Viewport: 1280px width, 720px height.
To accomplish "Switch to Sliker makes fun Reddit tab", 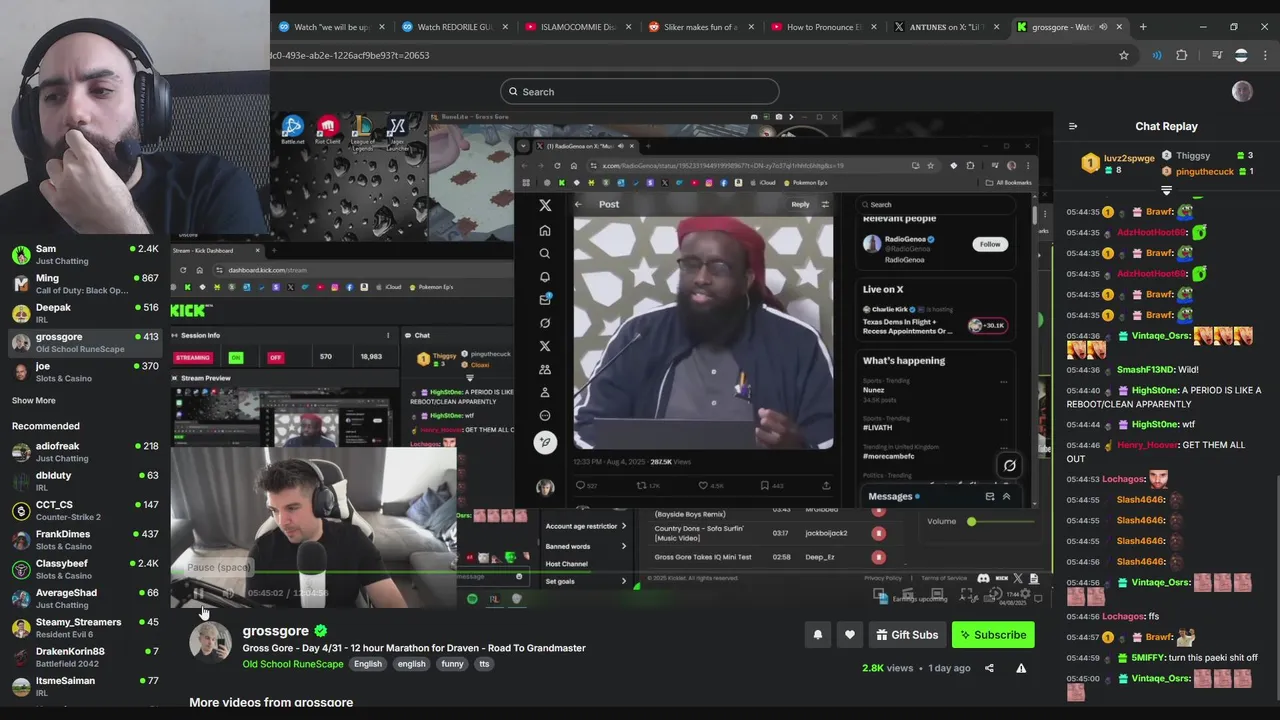I will pyautogui.click(x=701, y=27).
